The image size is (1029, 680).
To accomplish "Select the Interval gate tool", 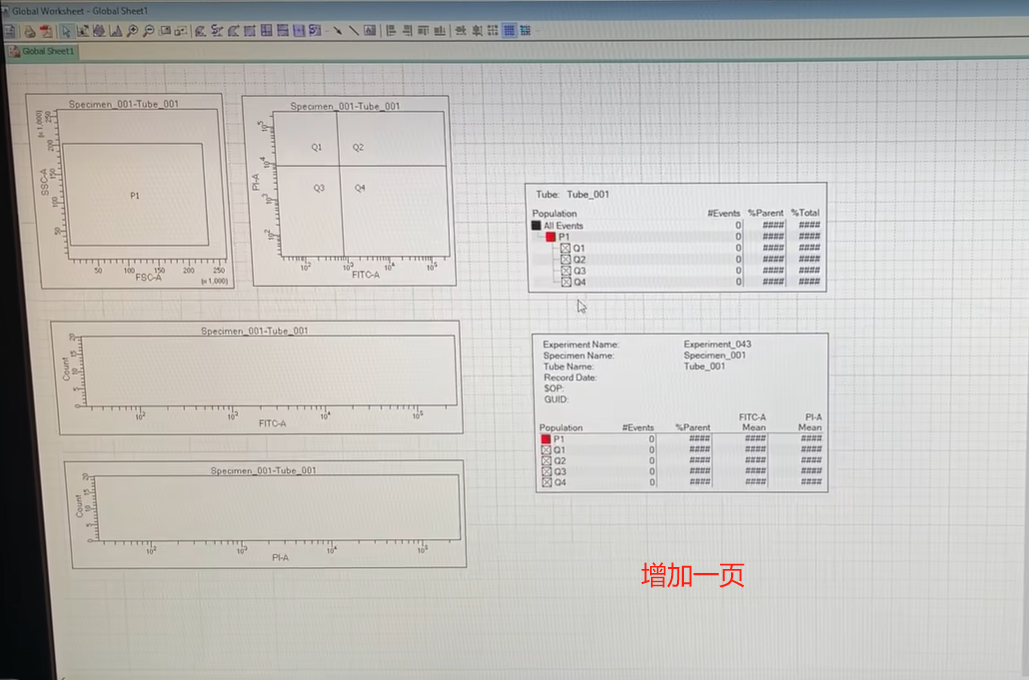I will coord(299,31).
